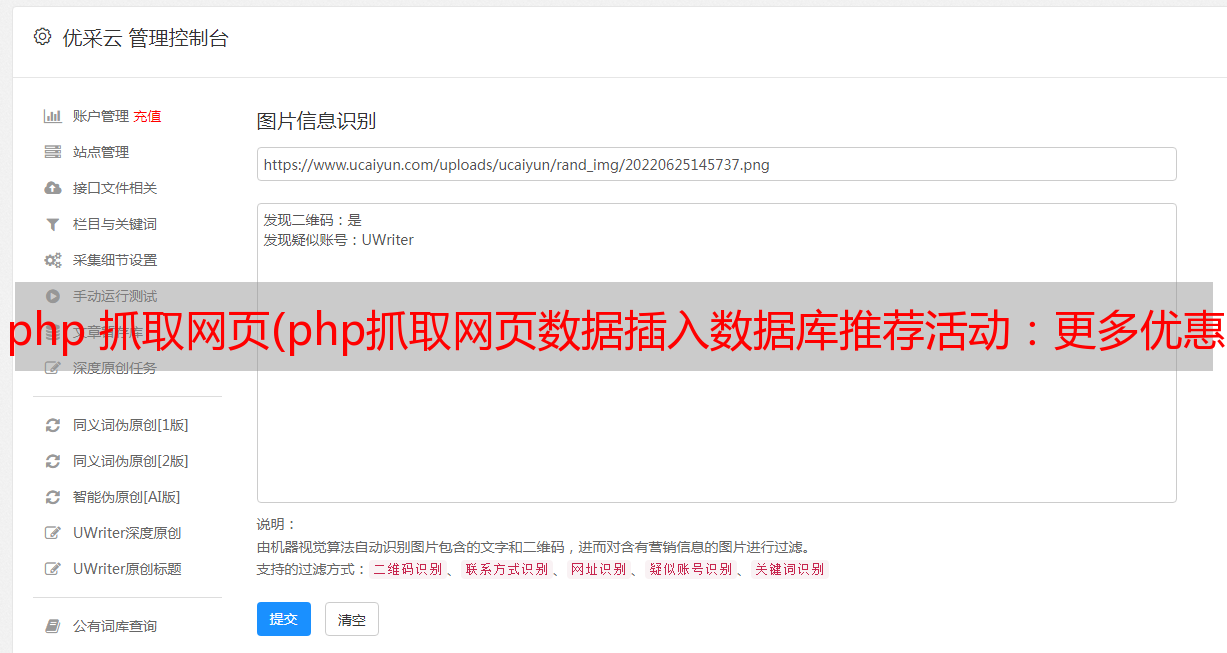
Task: Click the filter funnel icon for 栏目与关键词
Action: coord(53,224)
